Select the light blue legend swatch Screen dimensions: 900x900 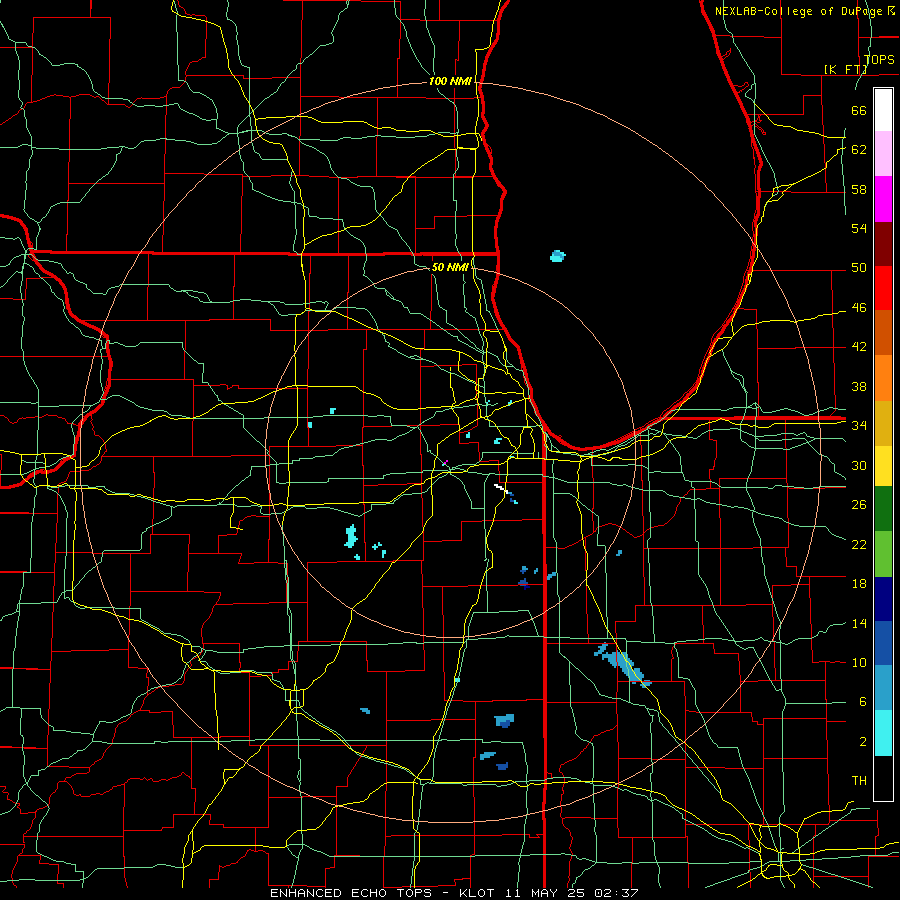point(883,688)
